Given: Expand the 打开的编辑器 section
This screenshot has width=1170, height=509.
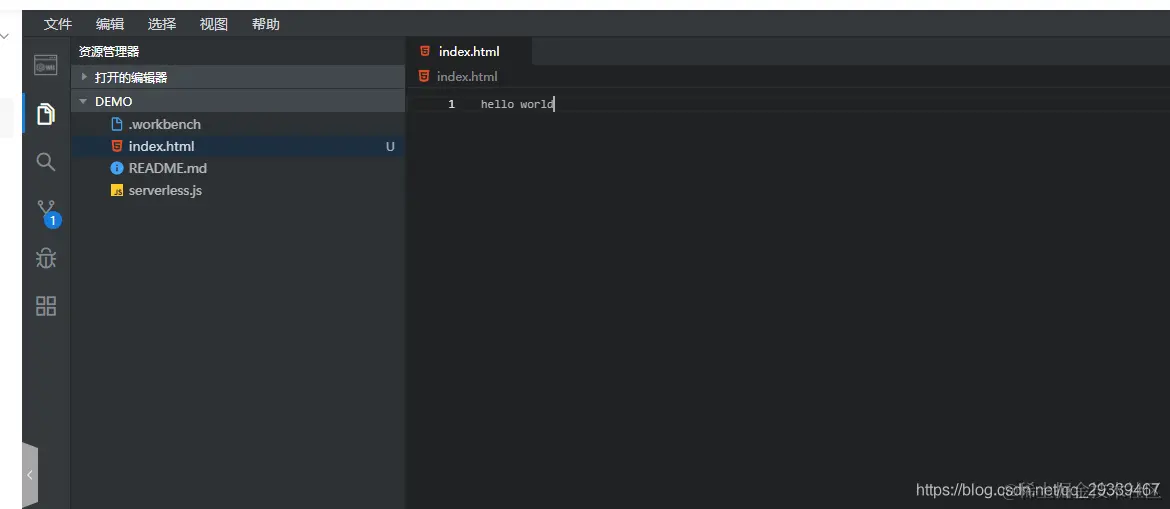Looking at the screenshot, I should (x=237, y=77).
